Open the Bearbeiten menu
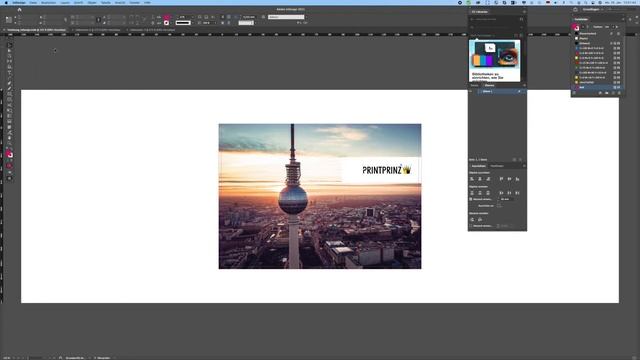640x360 pixels. [49, 2]
